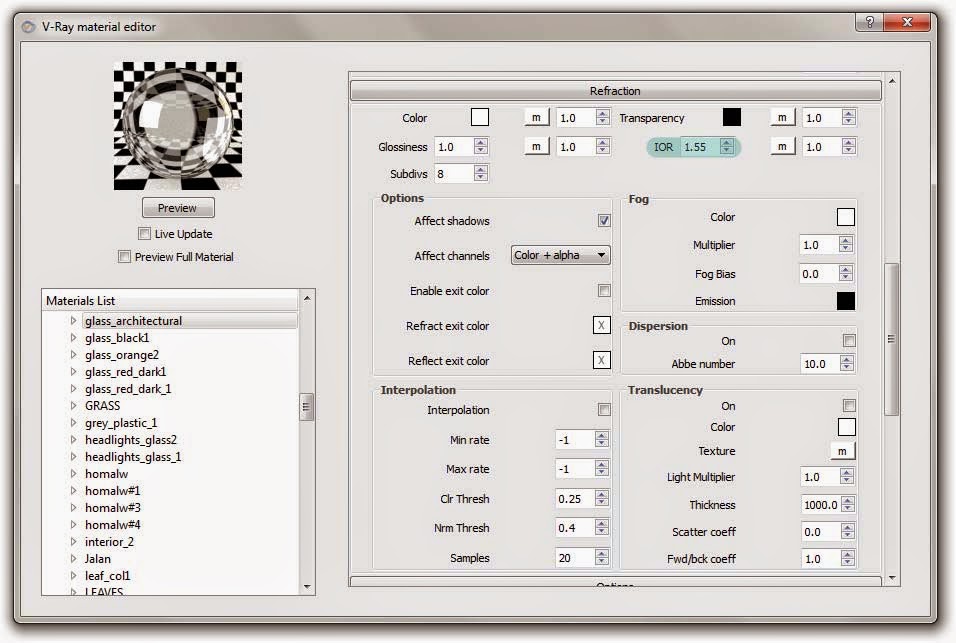Collapse the Refraction rollout header
Viewport: 956px width, 643px height.
click(615, 91)
